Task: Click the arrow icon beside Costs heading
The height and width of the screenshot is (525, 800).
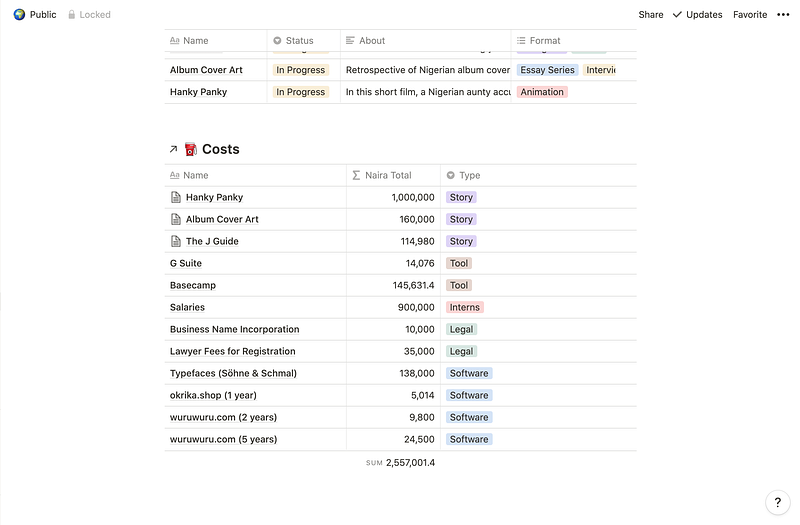Action: coord(173,149)
